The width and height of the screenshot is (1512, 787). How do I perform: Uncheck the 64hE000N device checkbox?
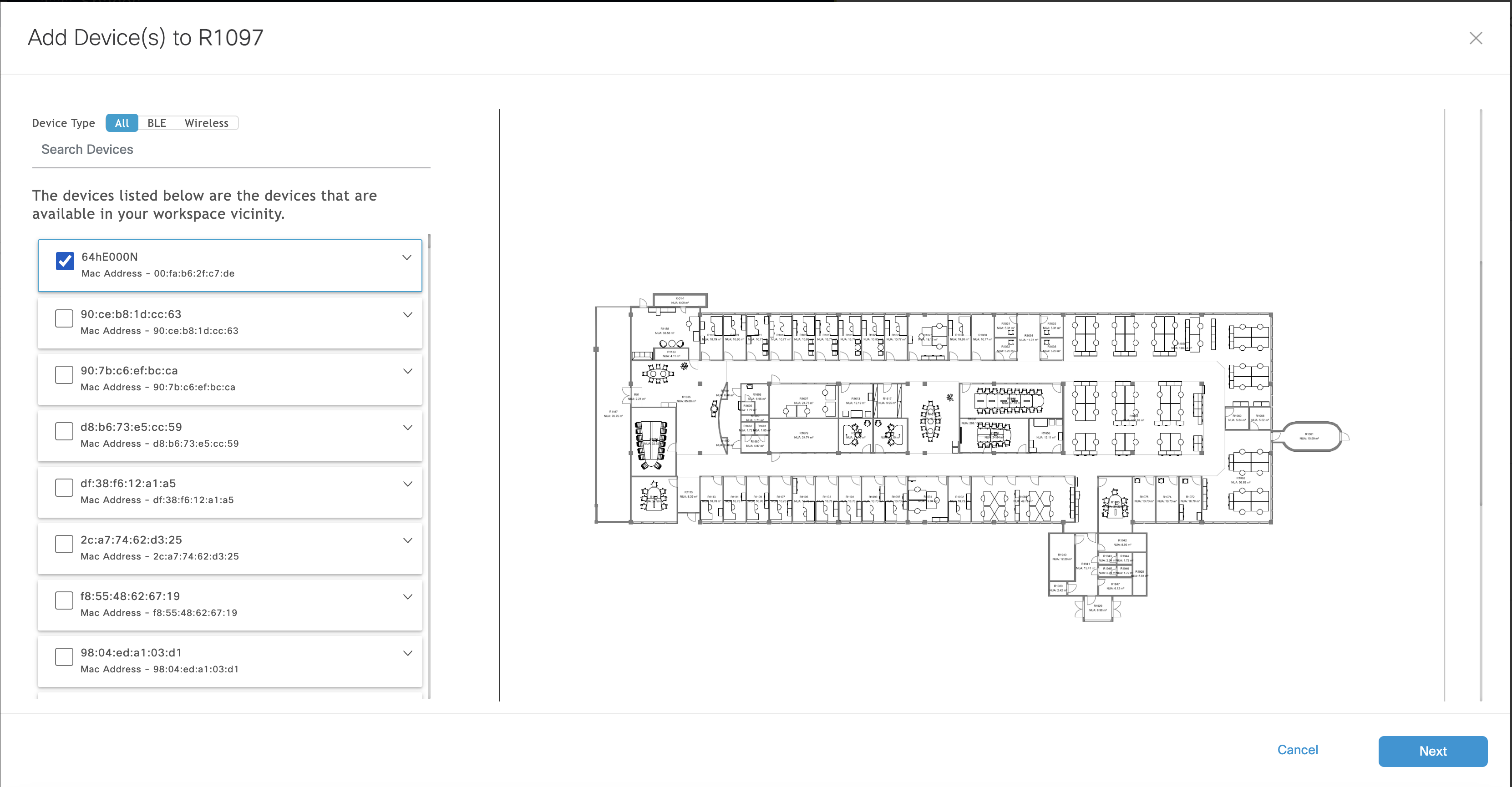[65, 261]
